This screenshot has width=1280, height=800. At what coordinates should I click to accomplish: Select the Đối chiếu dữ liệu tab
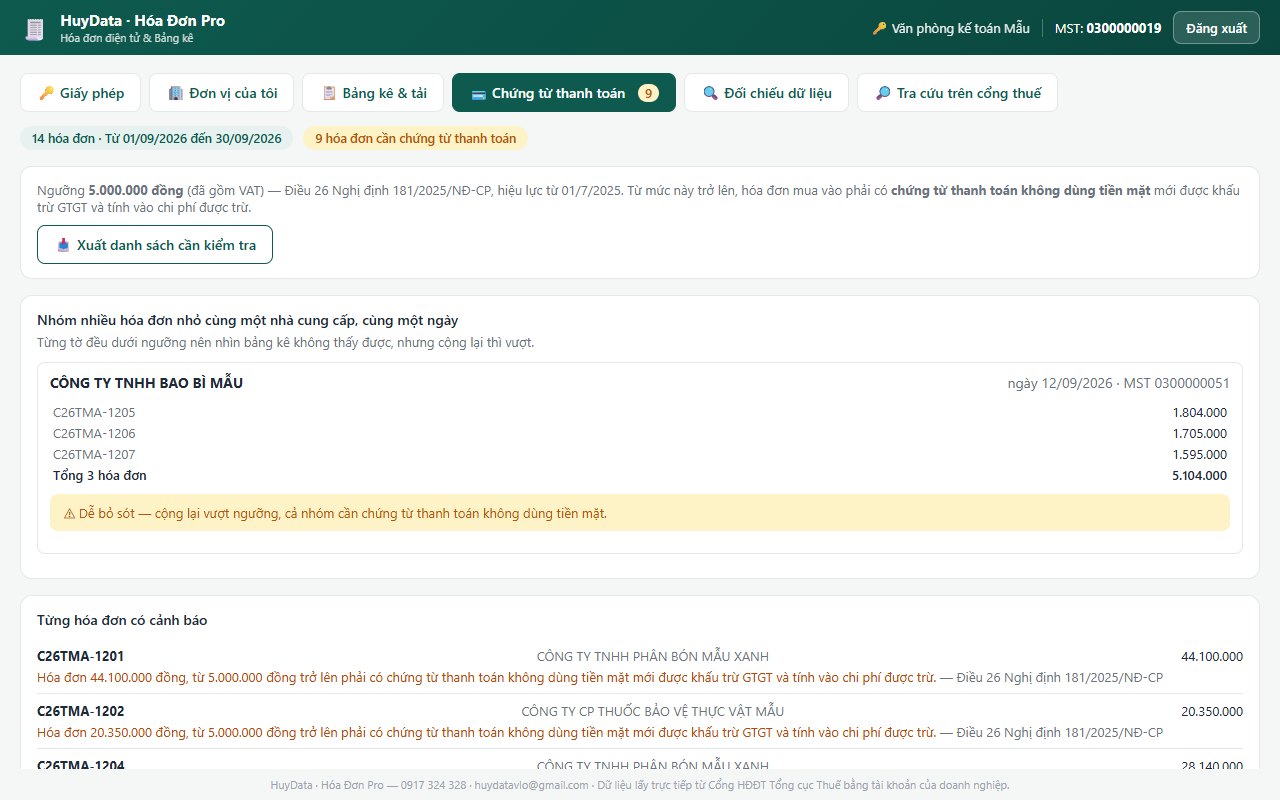click(766, 93)
